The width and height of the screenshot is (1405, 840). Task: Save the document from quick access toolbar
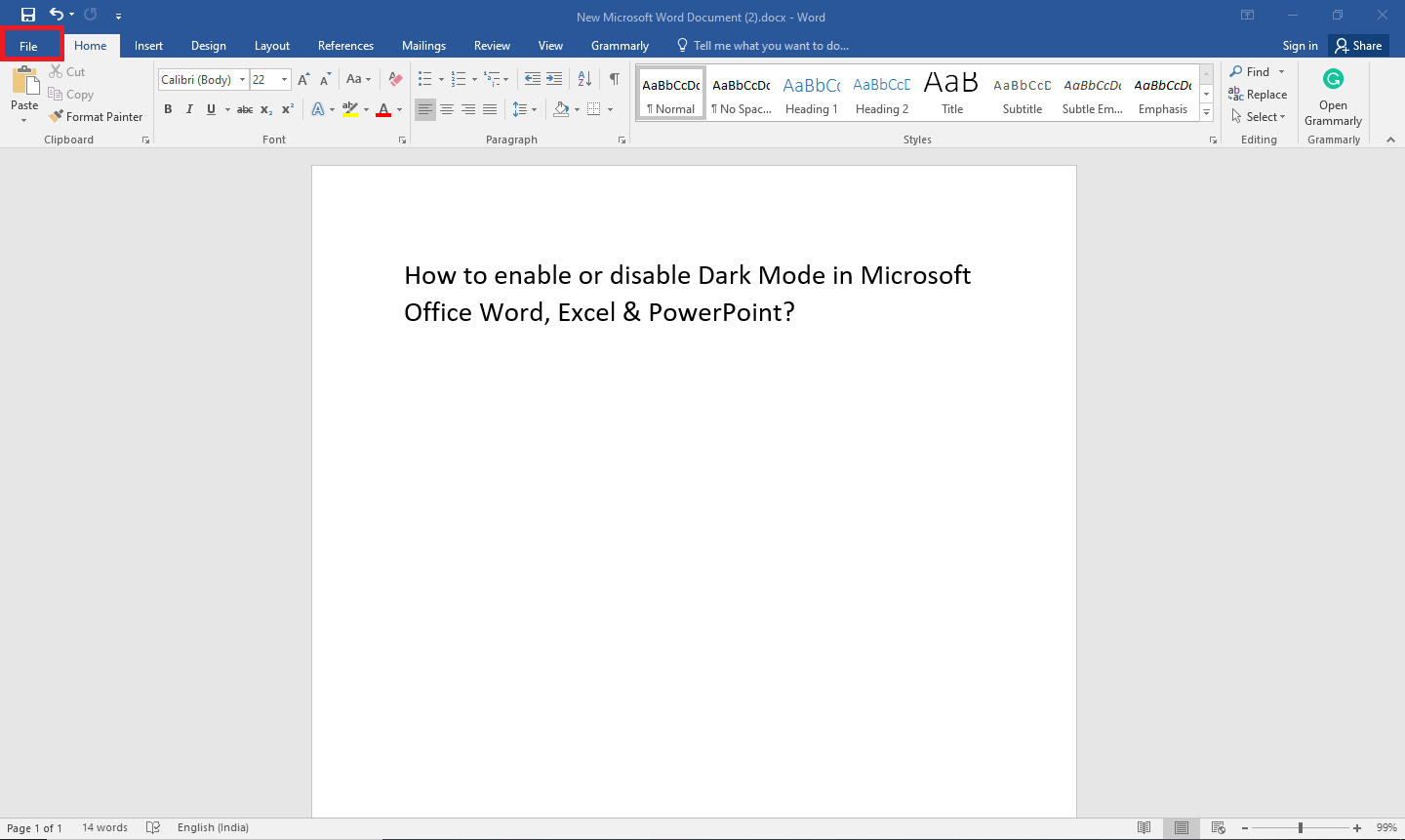click(x=28, y=15)
